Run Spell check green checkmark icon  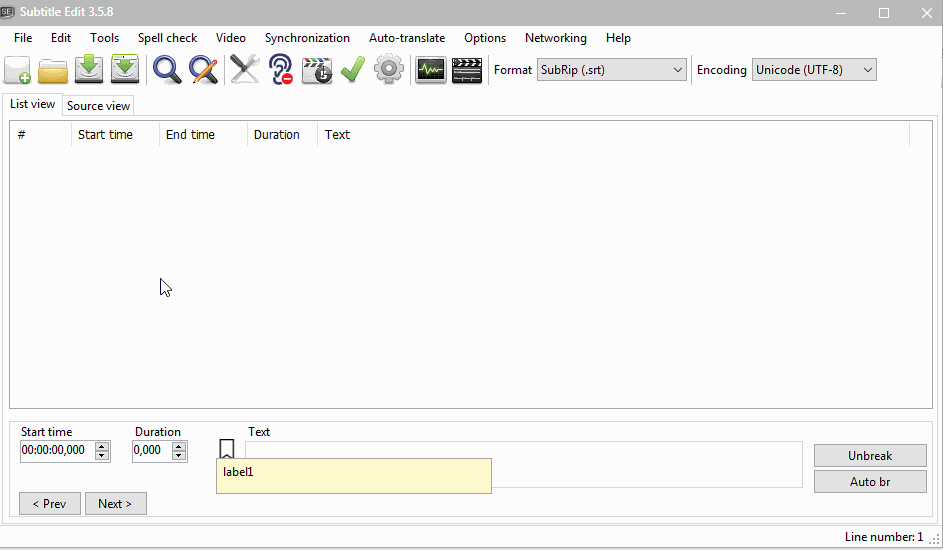353,70
